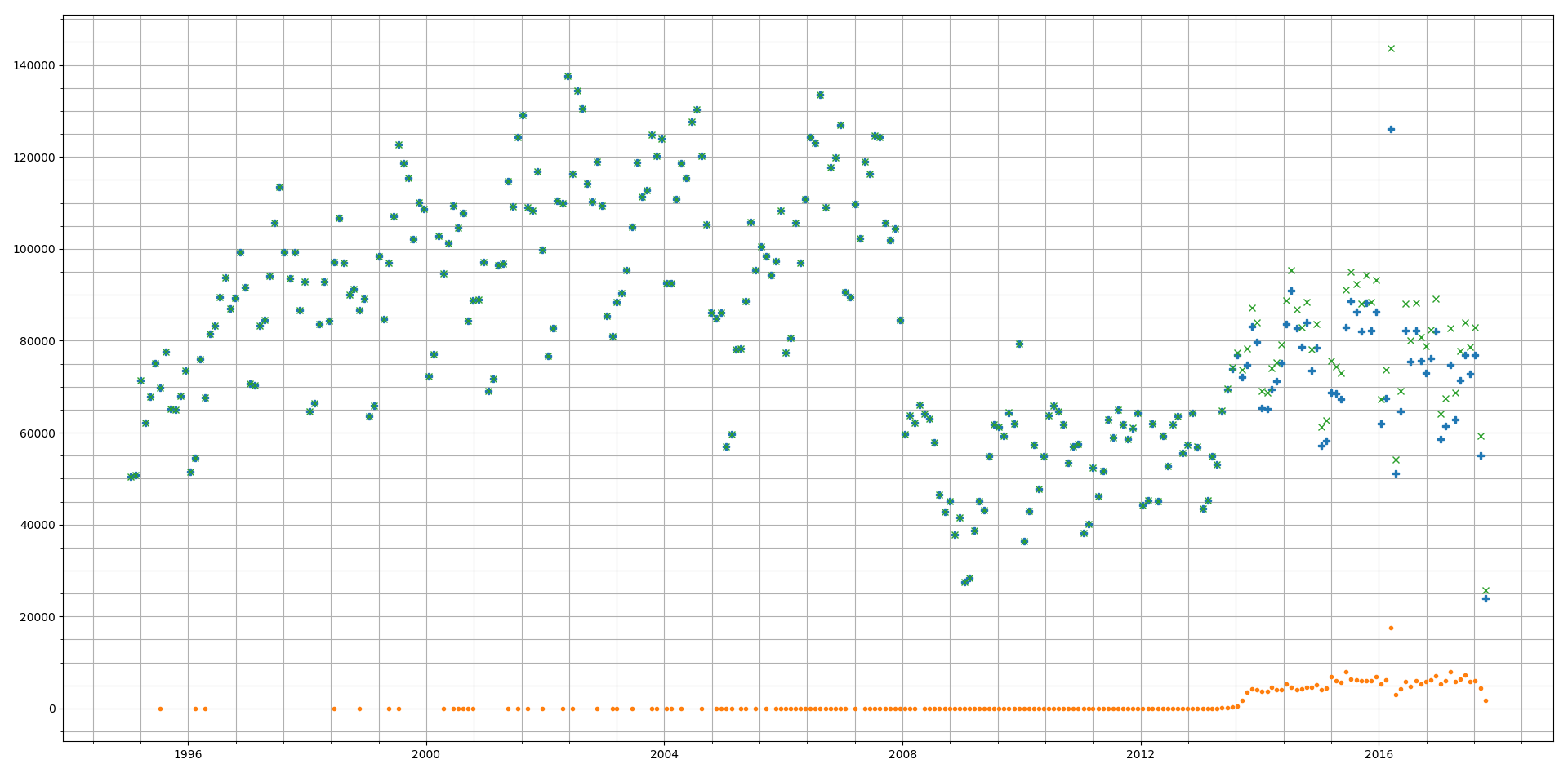Screen dimensions: 1568x773
Task: Click the 2016 x-axis tick label
Action: [1379, 754]
